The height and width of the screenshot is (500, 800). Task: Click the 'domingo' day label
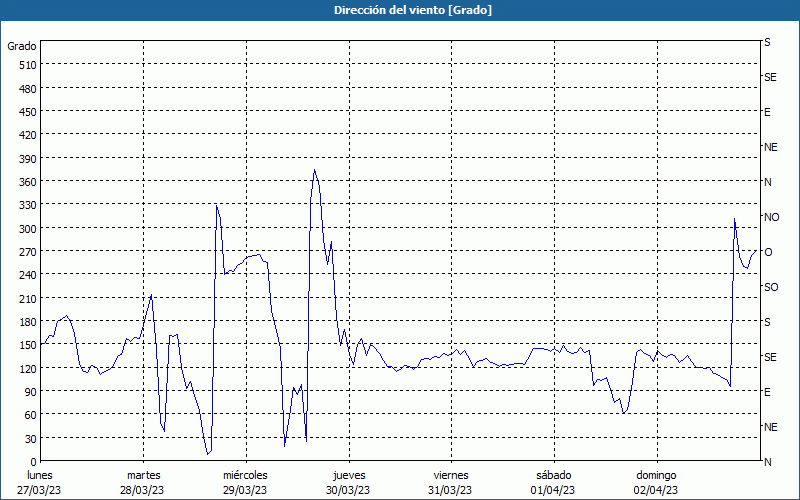click(657, 476)
